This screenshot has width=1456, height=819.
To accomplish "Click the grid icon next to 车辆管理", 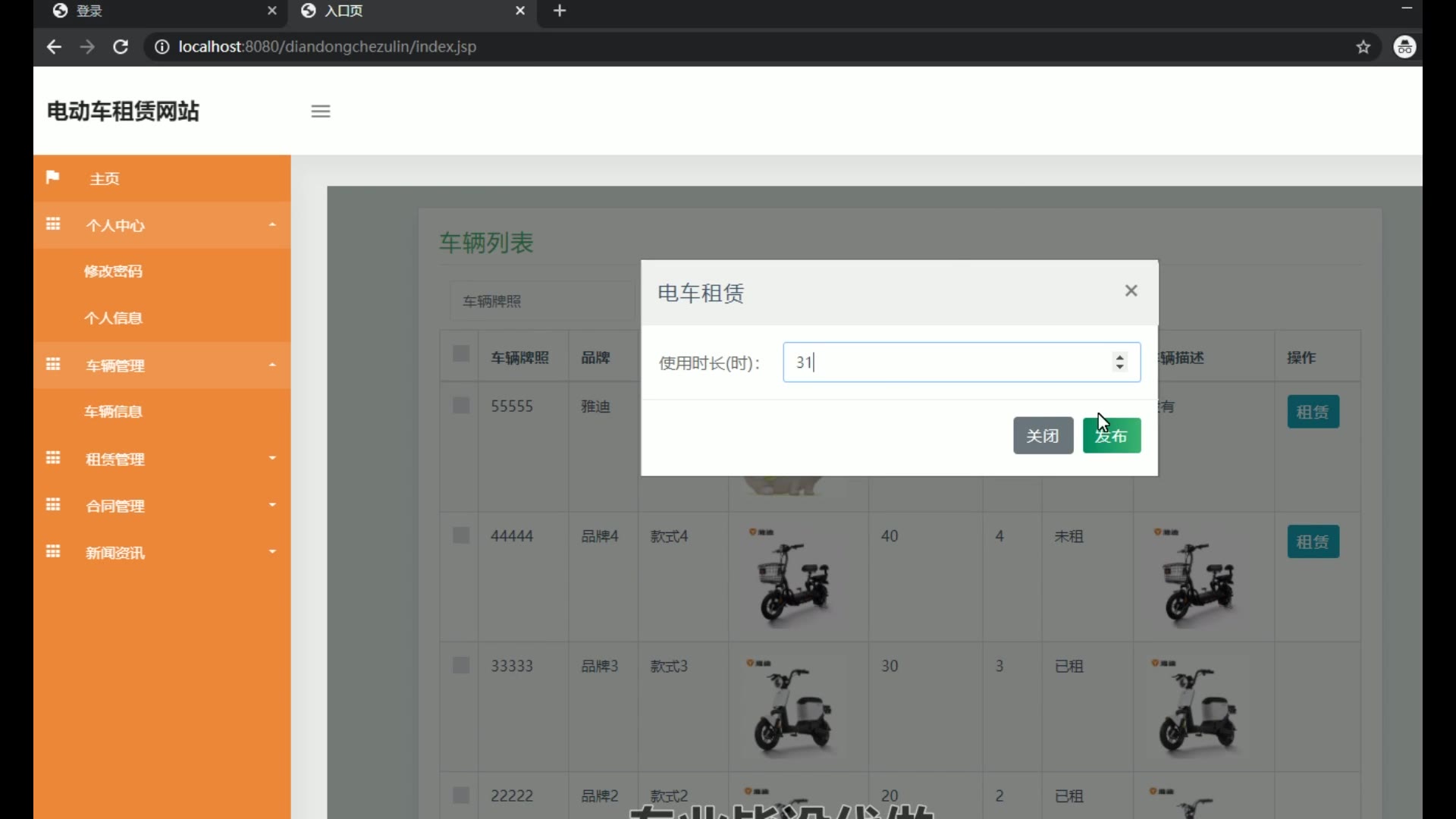I will [53, 364].
